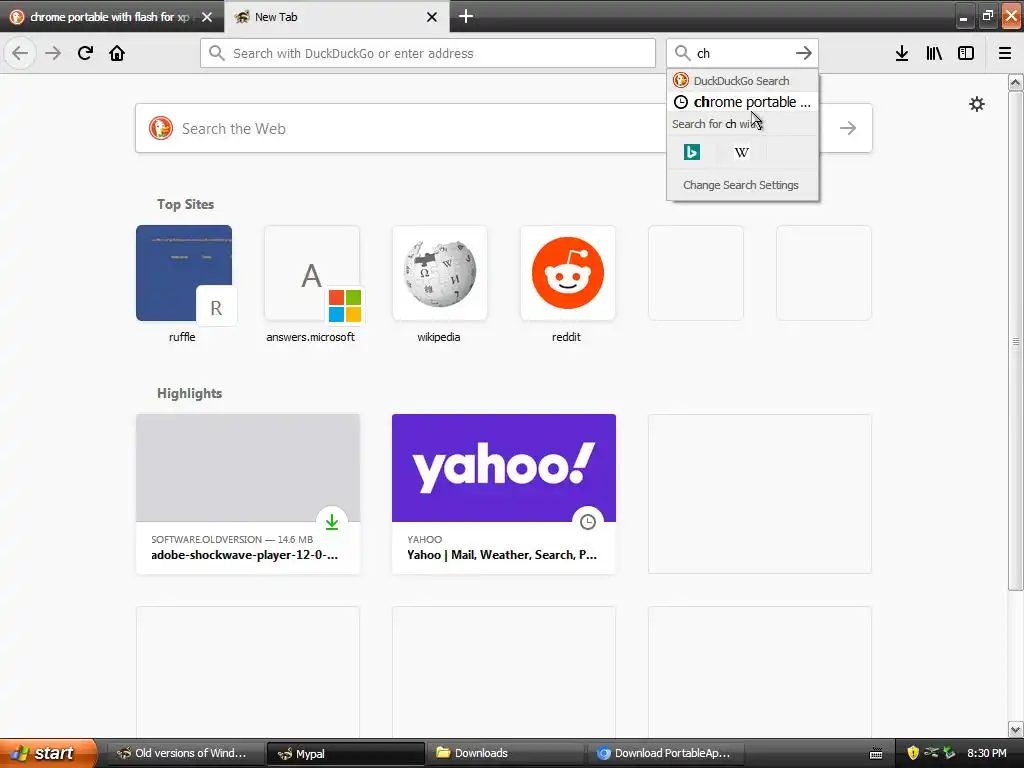Click the safely remove hardware tray icon
The image size is (1024, 768).
pyautogui.click(x=949, y=753)
